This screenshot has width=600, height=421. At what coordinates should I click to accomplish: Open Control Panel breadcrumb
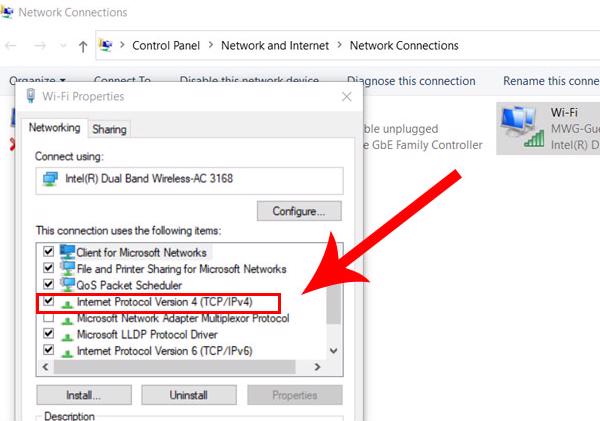tap(166, 46)
